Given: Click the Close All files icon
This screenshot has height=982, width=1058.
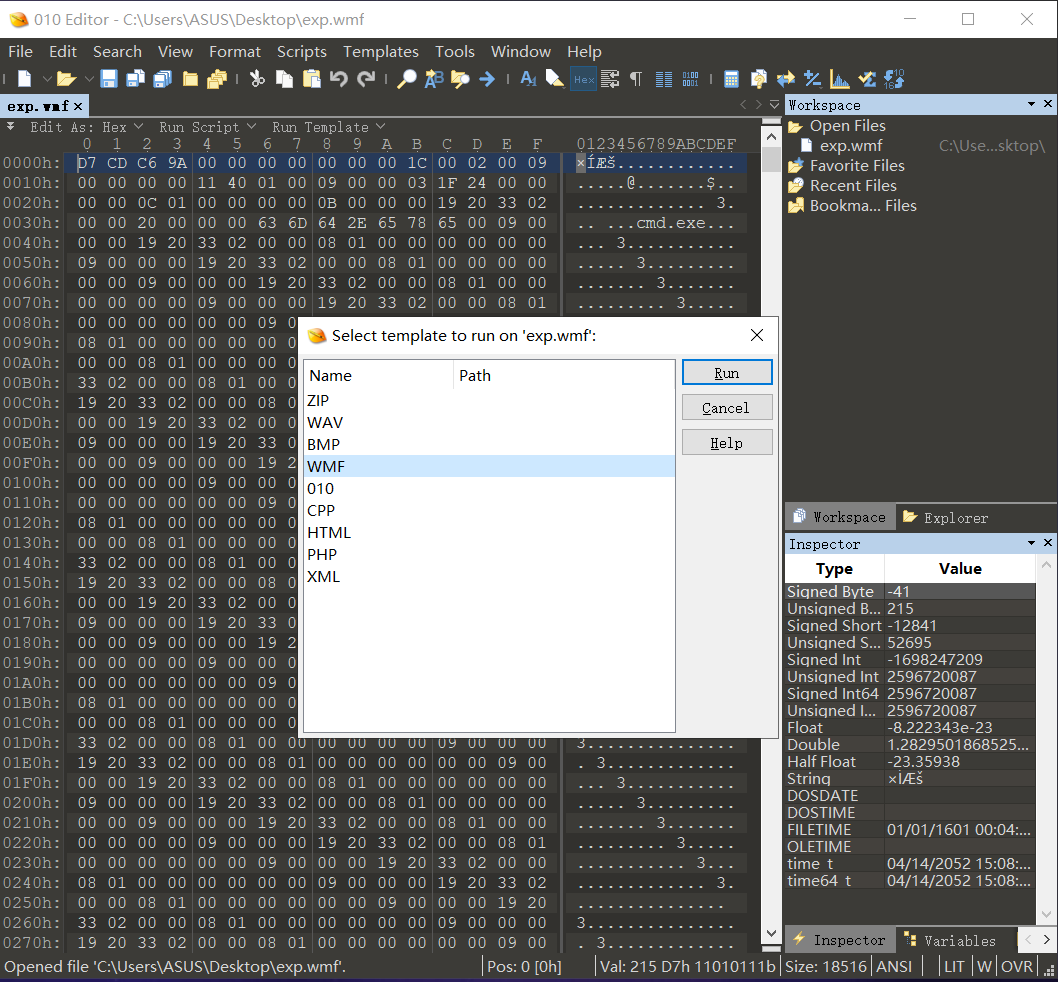Looking at the screenshot, I should coord(217,79).
